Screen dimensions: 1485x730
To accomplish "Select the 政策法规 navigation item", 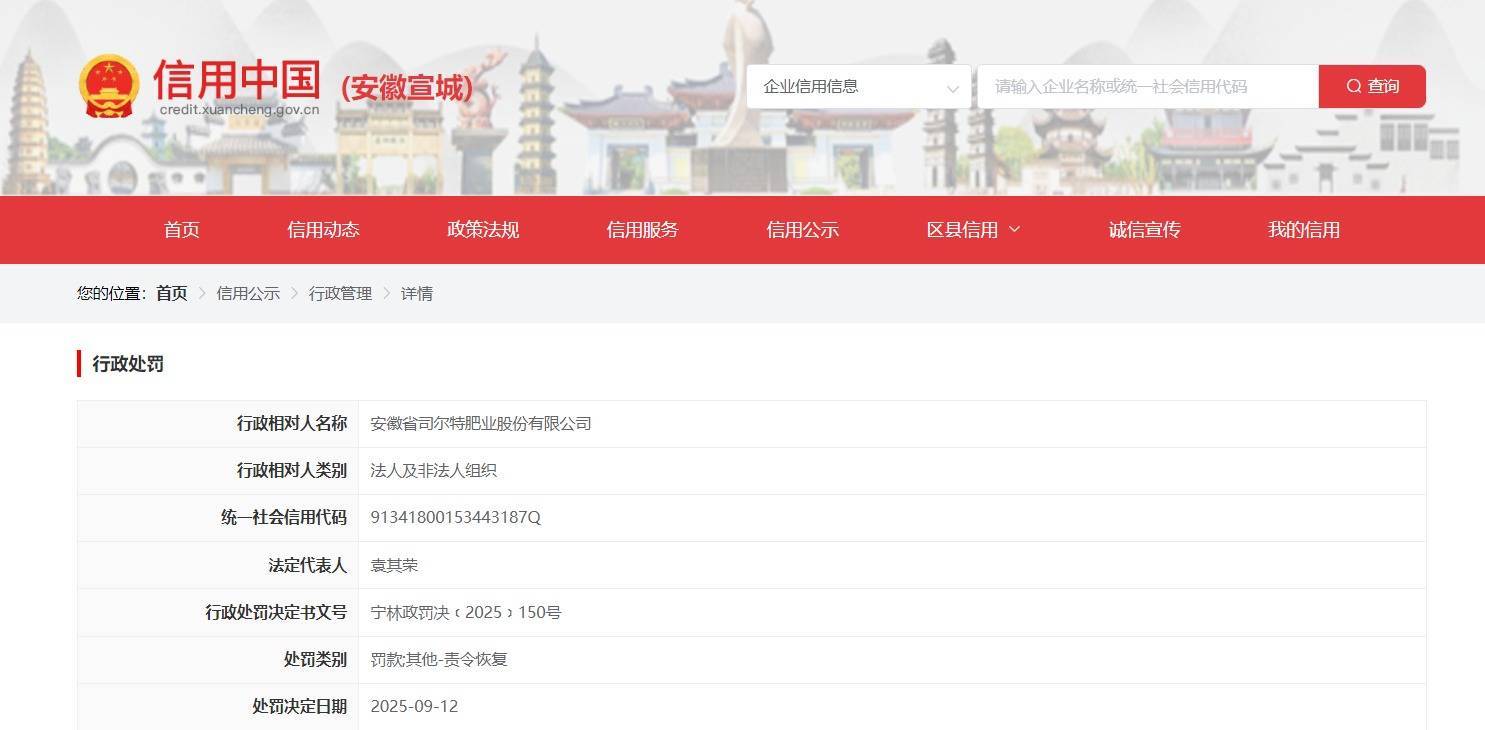I will tap(481, 229).
